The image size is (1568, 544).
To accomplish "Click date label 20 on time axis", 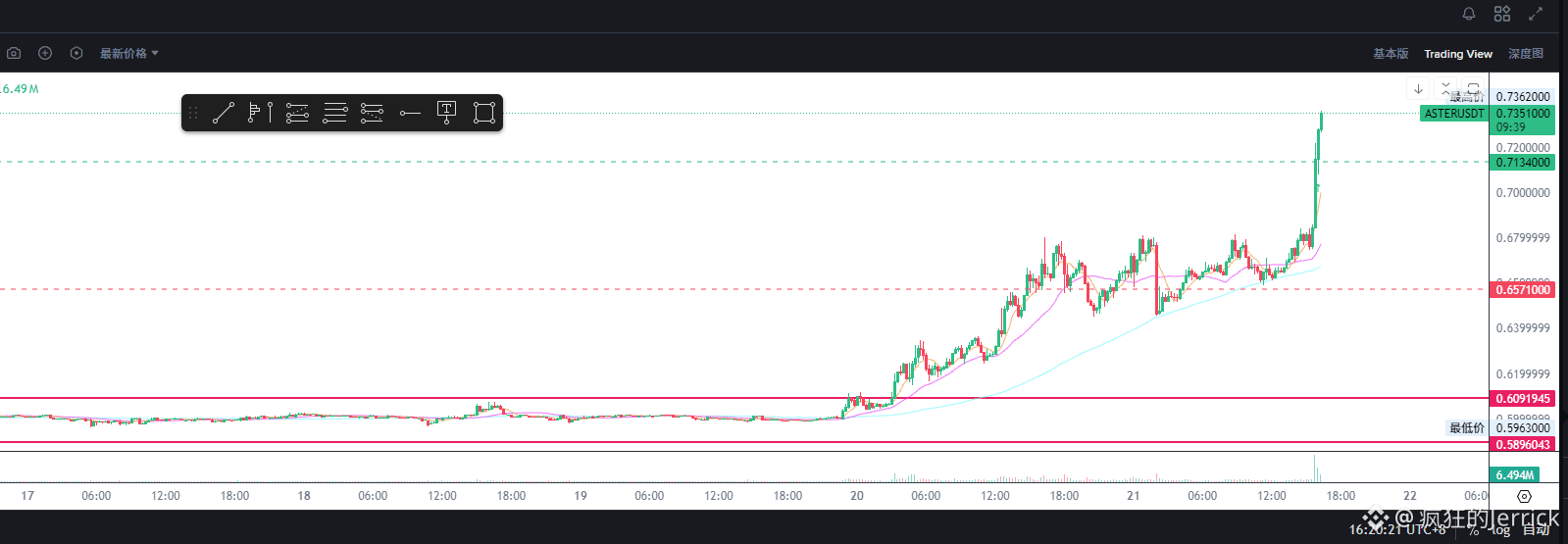I will (857, 496).
